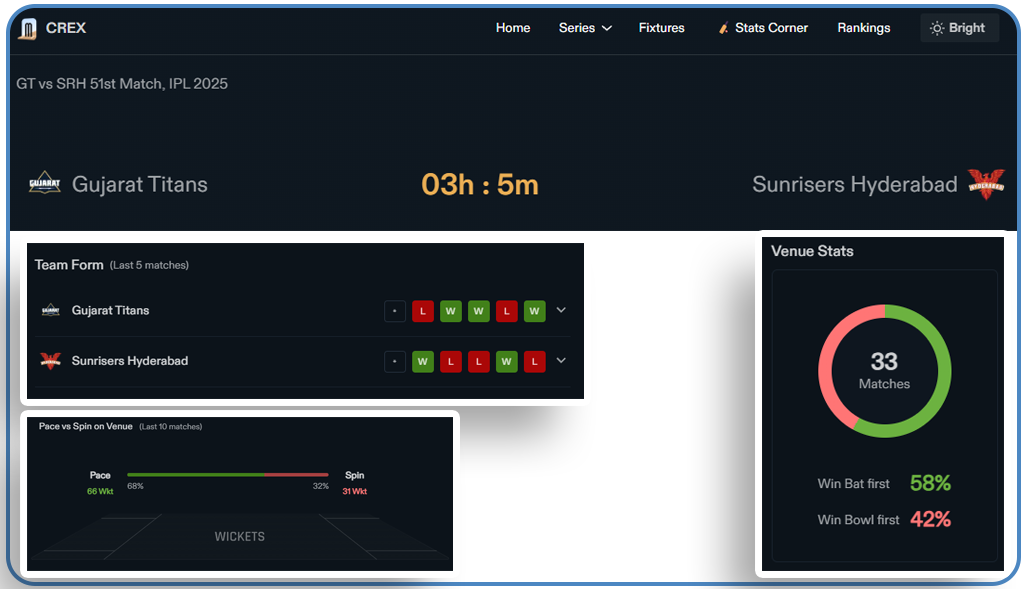Click the 03h : 5m countdown timer
The width and height of the screenshot is (1026, 589).
[480, 185]
